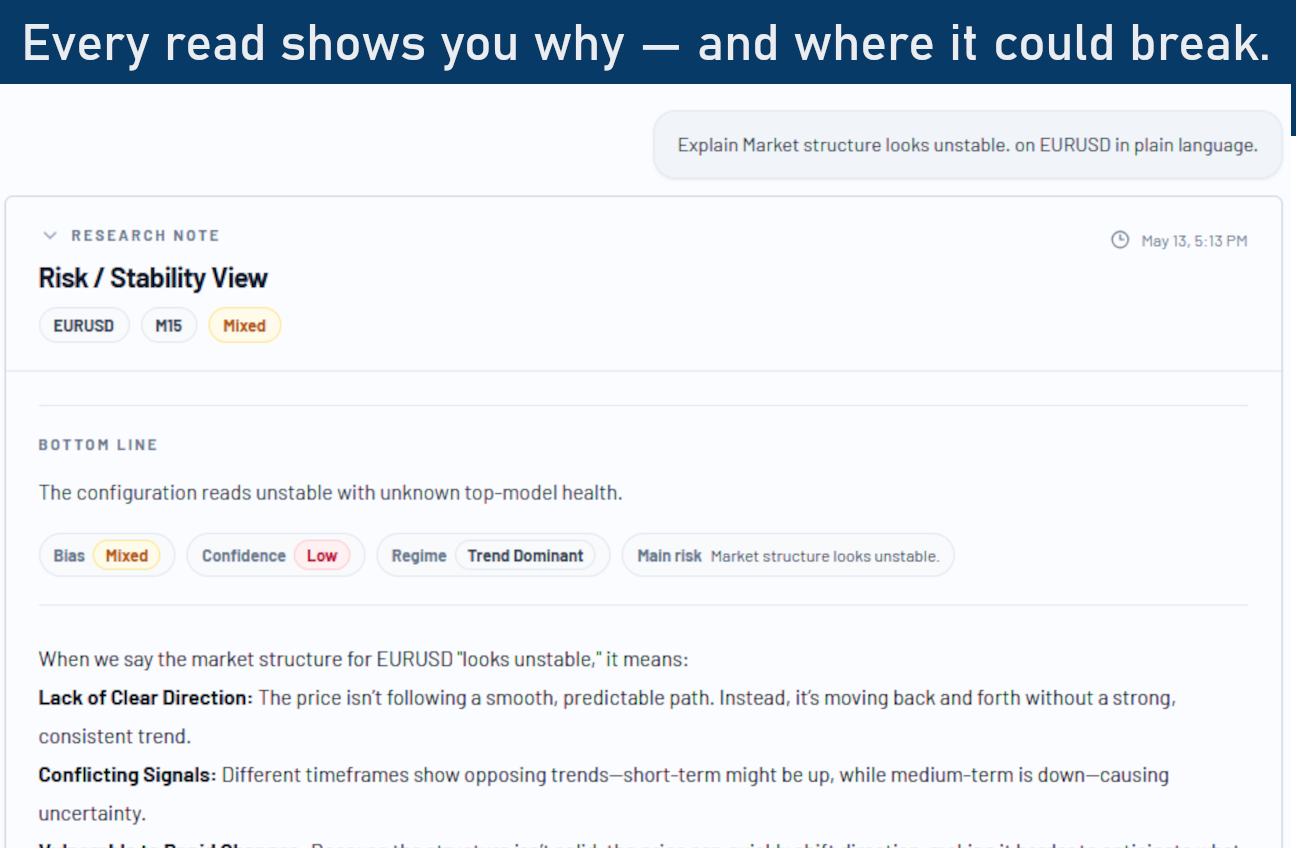1296x848 pixels.
Task: Click the Confidence Low pill
Action: tap(276, 555)
